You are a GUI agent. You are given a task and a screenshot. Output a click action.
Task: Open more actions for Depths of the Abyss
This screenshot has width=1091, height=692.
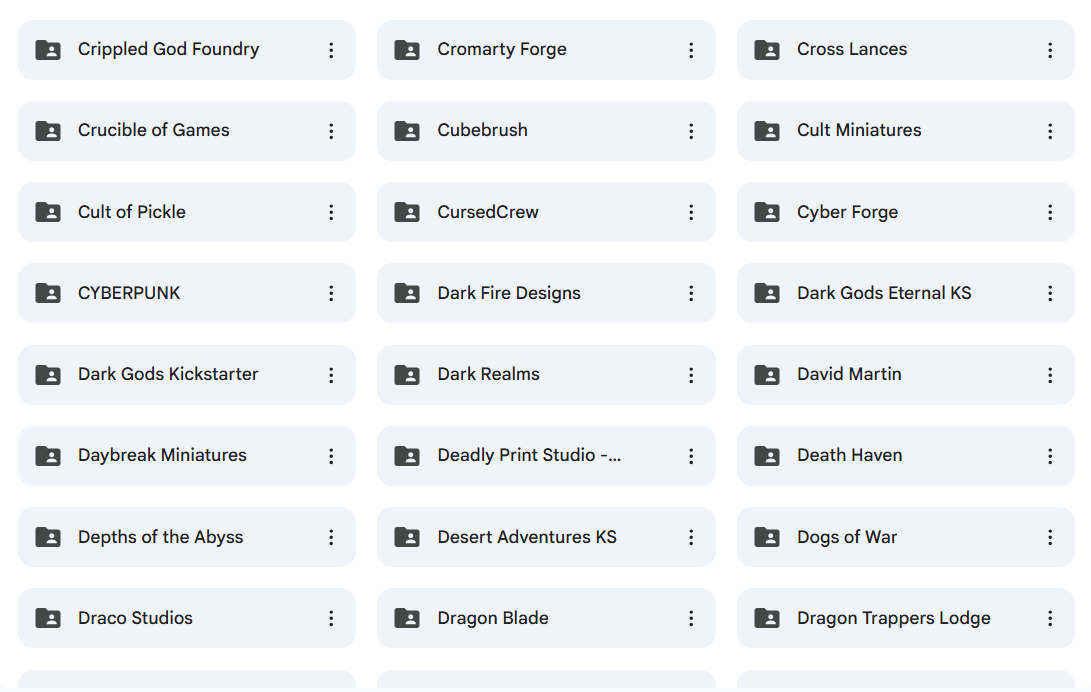(x=331, y=537)
